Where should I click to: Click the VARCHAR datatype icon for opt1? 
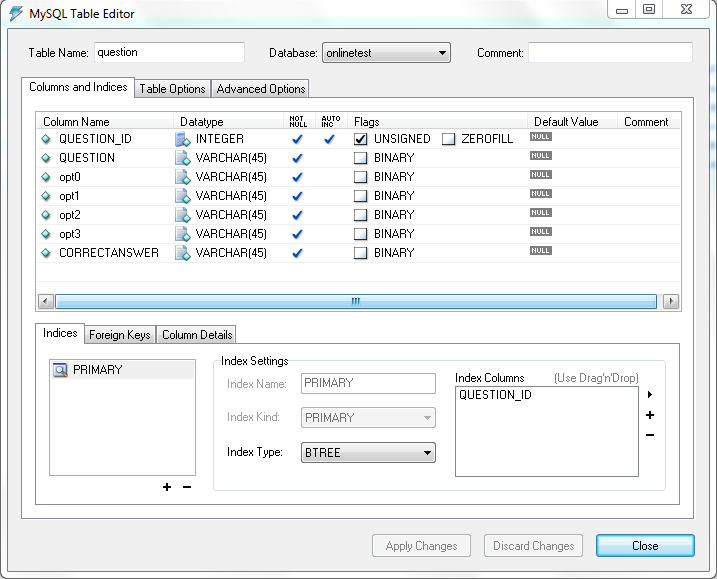point(183,196)
